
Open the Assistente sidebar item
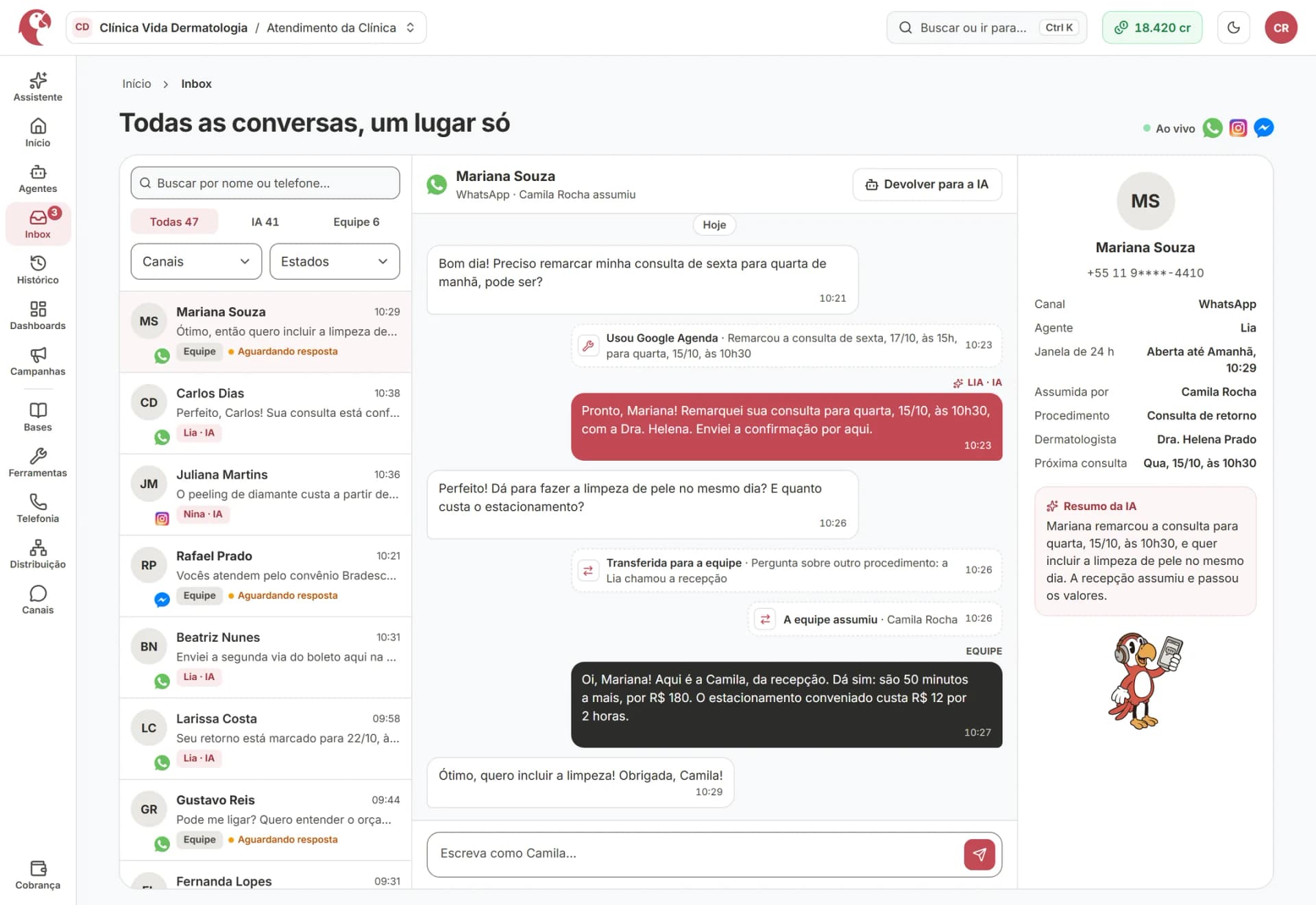(x=38, y=86)
